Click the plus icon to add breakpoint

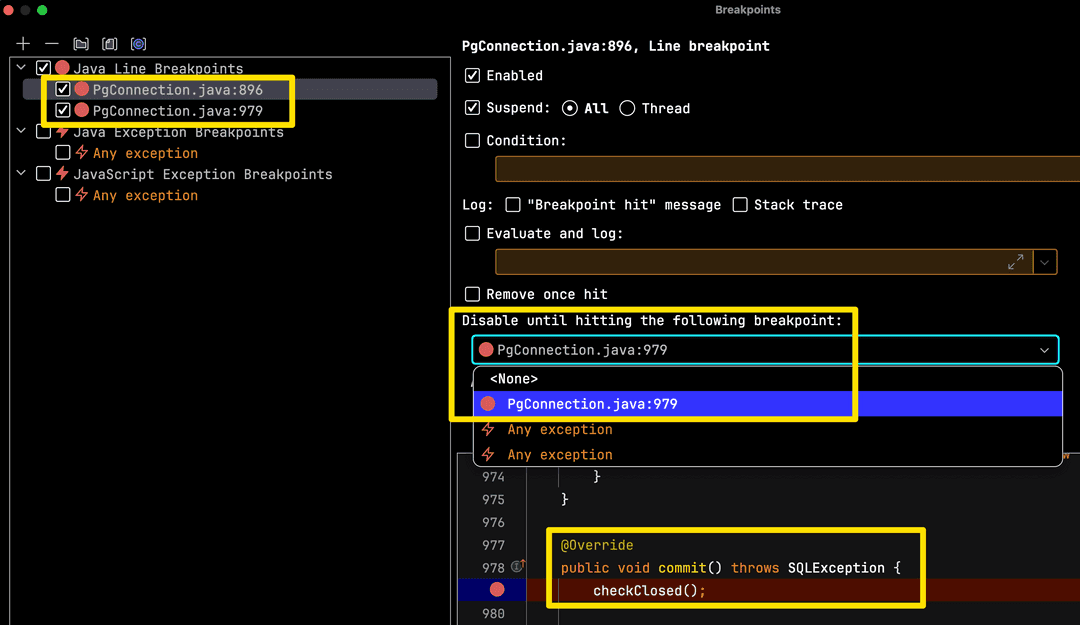point(23,44)
